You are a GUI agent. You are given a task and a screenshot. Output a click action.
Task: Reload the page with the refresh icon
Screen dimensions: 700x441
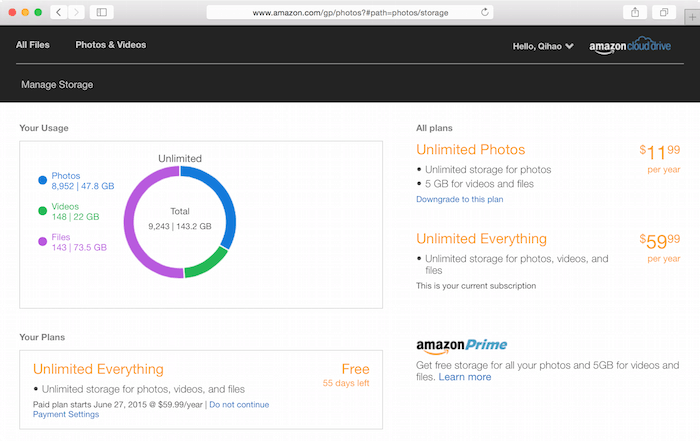[x=484, y=12]
